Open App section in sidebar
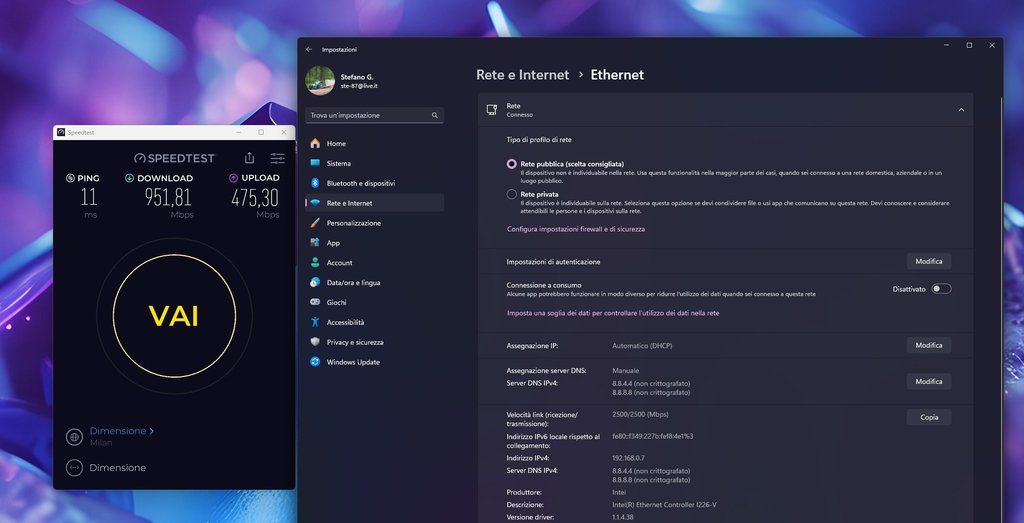 375,243
